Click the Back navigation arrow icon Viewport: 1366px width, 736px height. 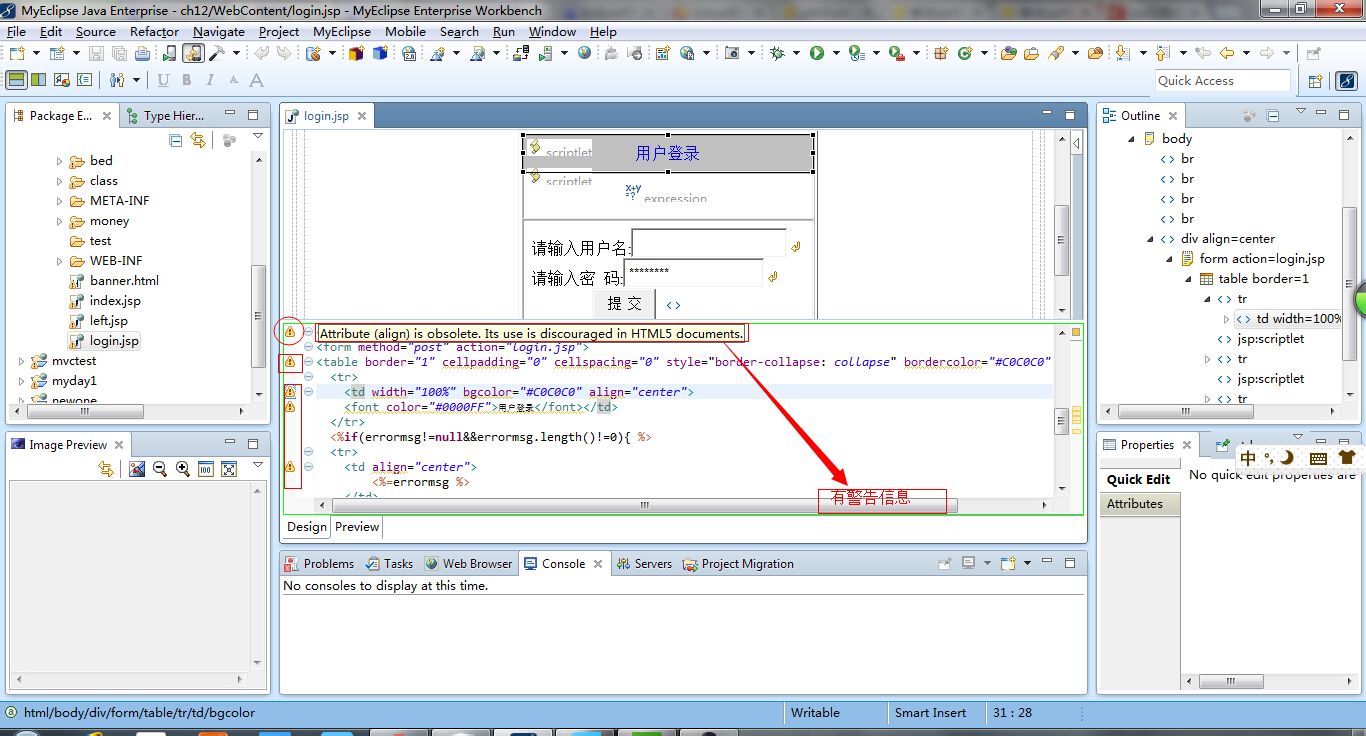pos(1227,53)
